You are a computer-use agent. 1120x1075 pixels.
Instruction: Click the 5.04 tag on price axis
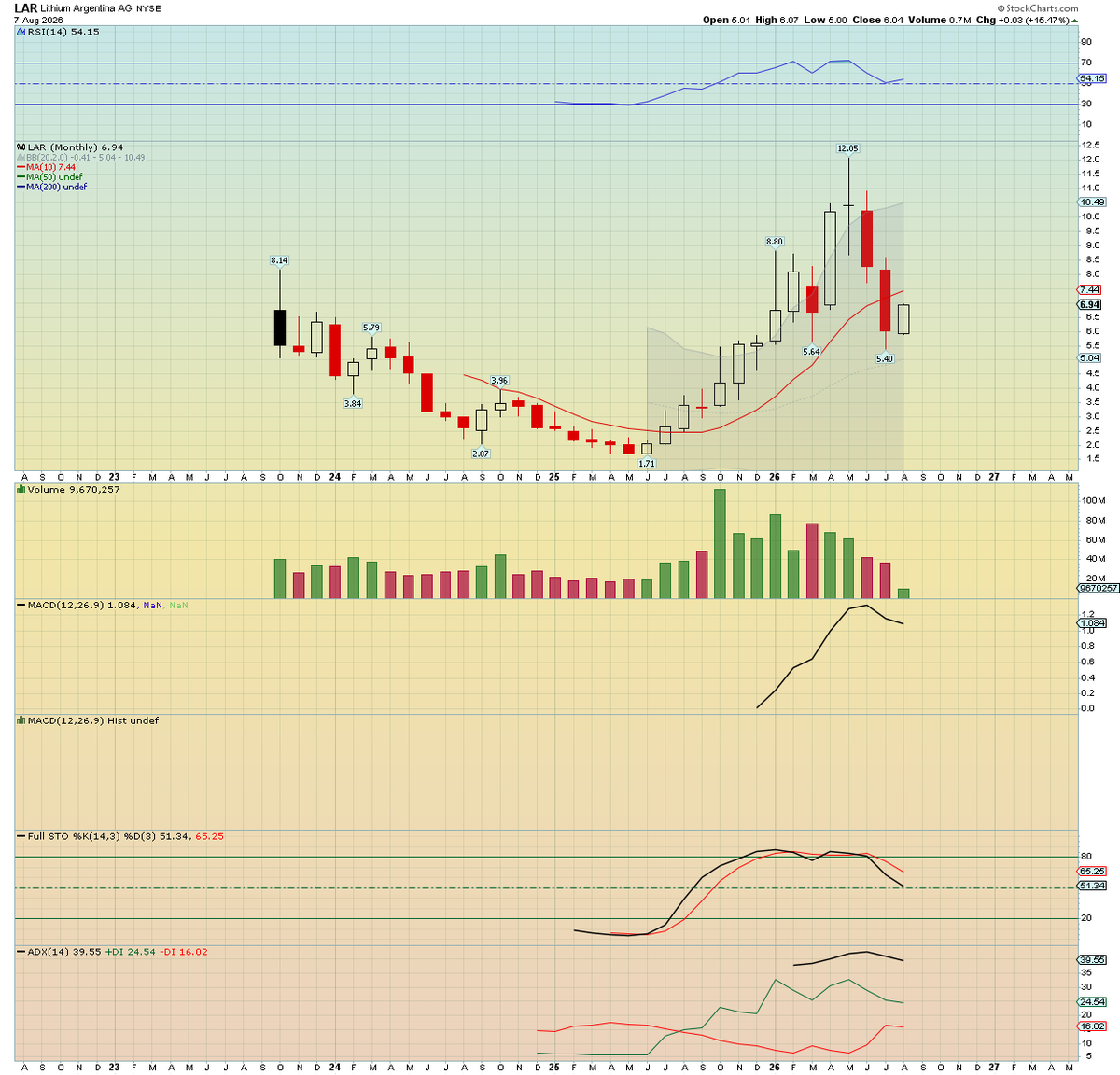pos(1090,357)
